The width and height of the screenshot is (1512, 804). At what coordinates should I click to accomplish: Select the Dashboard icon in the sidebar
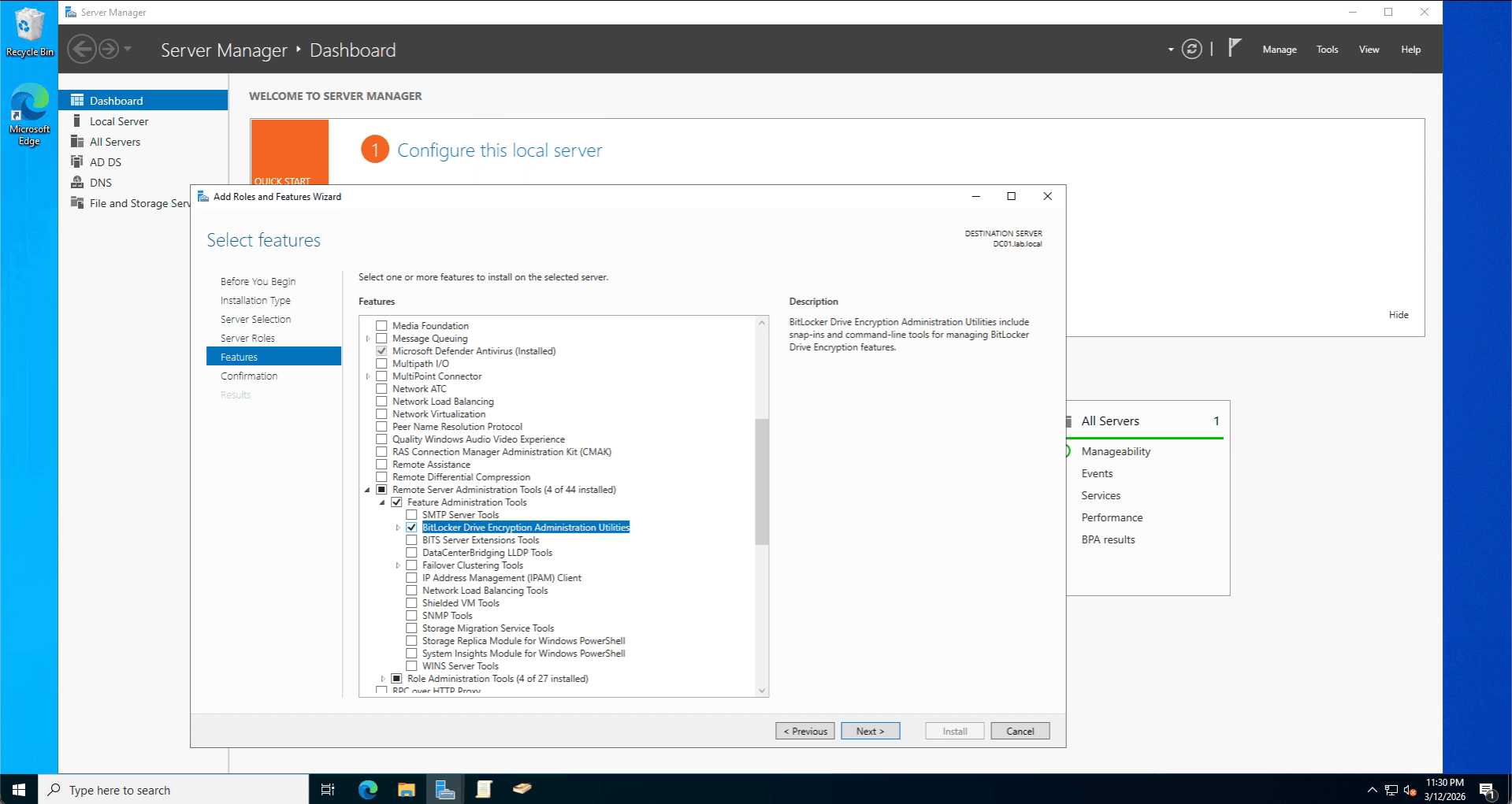tap(77, 100)
